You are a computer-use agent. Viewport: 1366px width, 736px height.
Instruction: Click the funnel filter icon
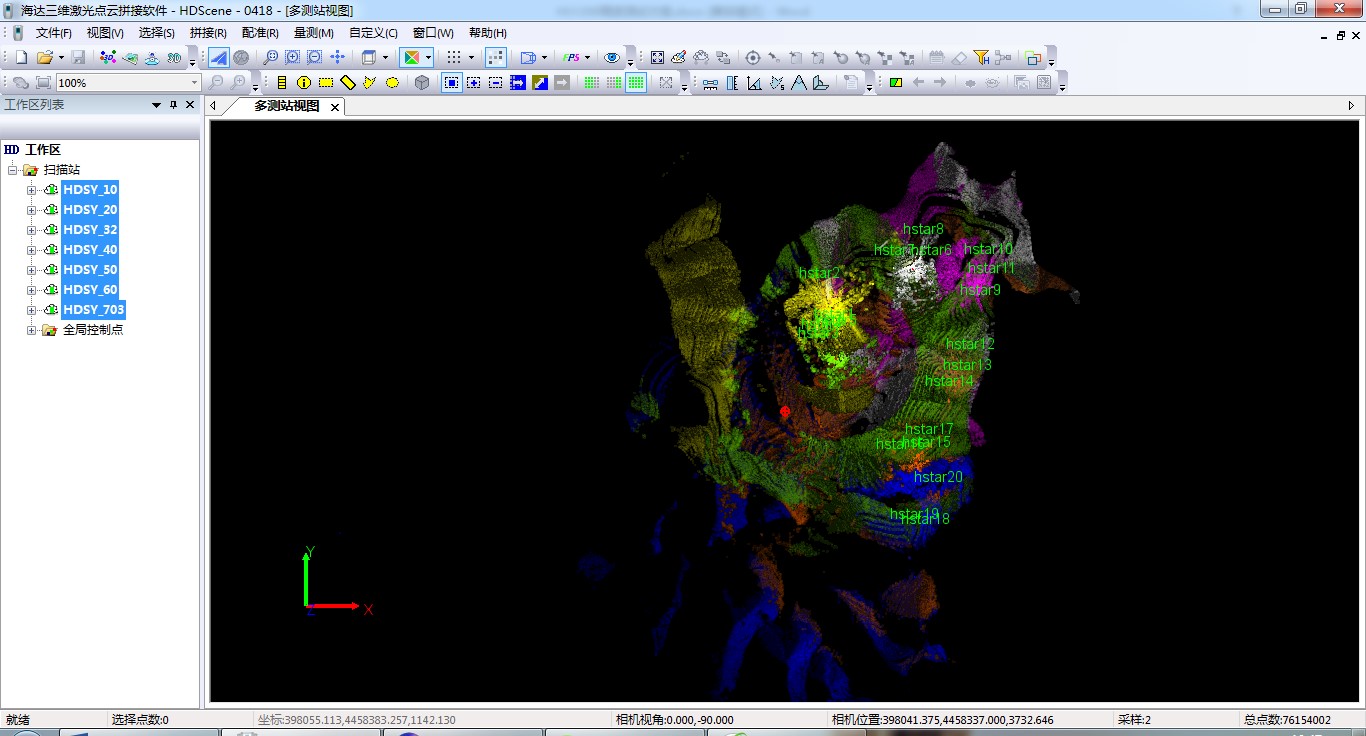981,58
